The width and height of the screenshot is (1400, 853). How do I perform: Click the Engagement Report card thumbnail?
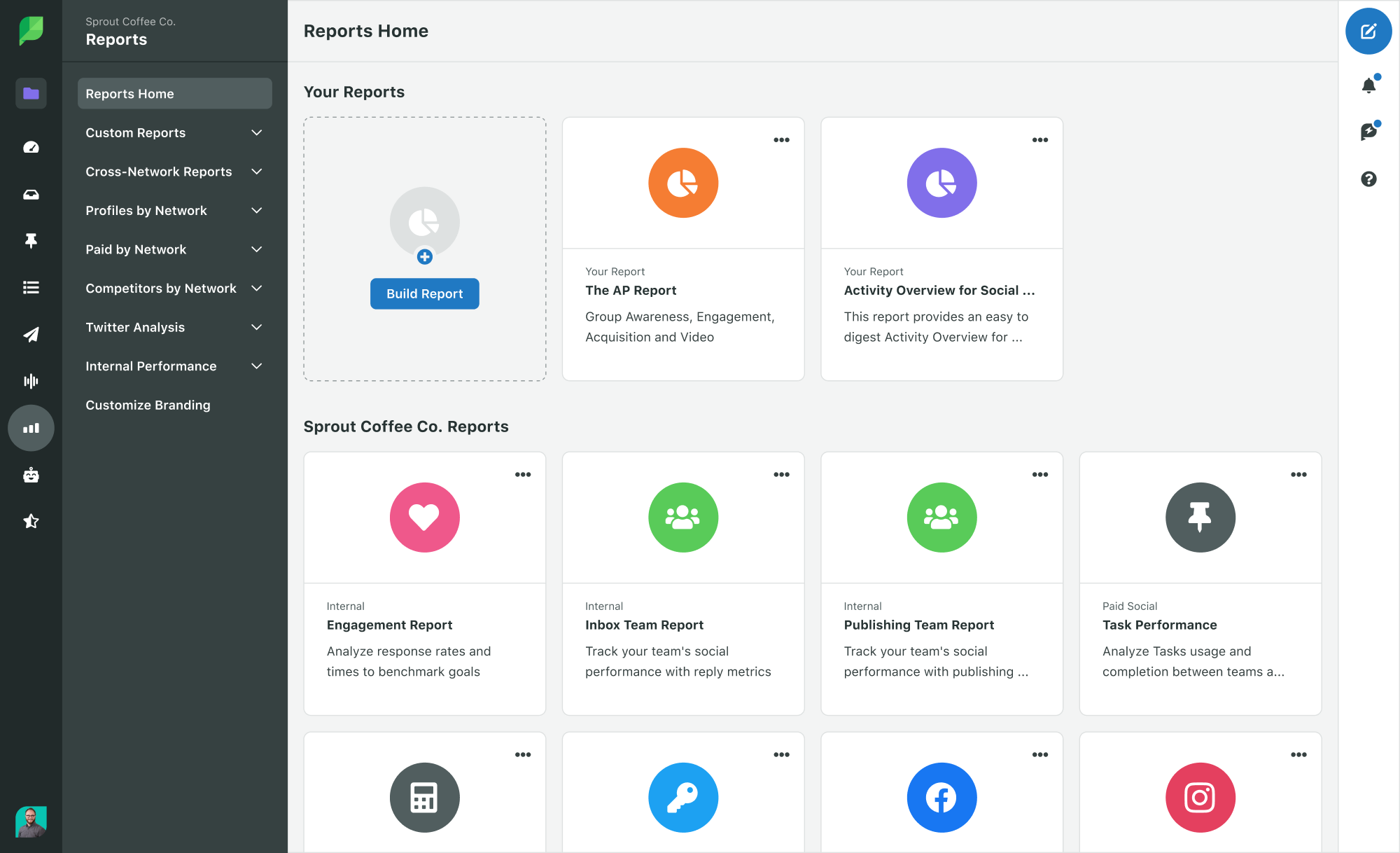pos(425,517)
